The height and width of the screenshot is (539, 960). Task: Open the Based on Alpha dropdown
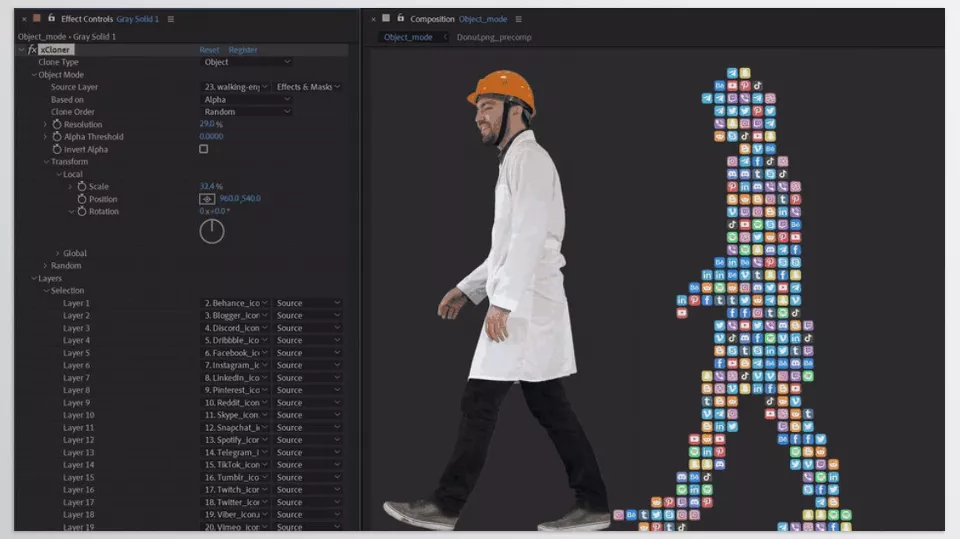[247, 99]
